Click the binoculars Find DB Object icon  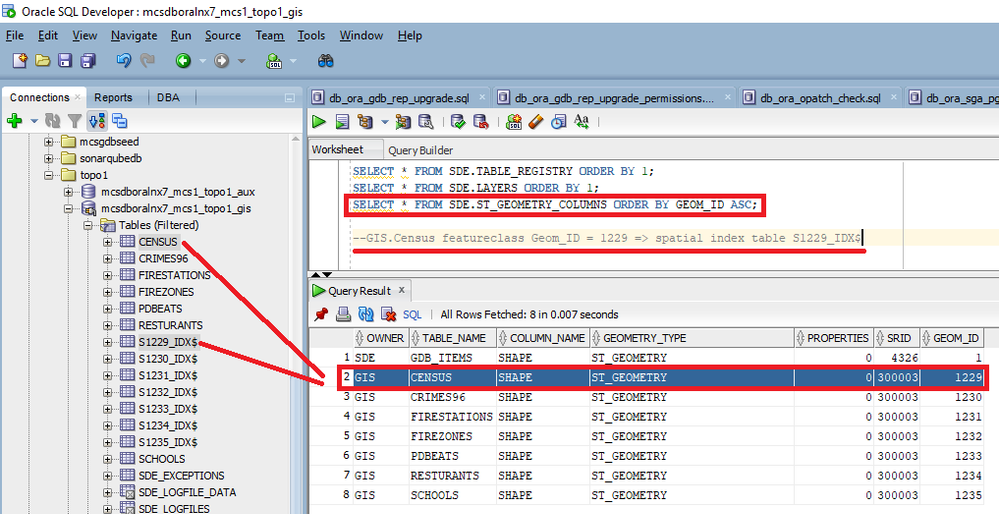point(326,61)
